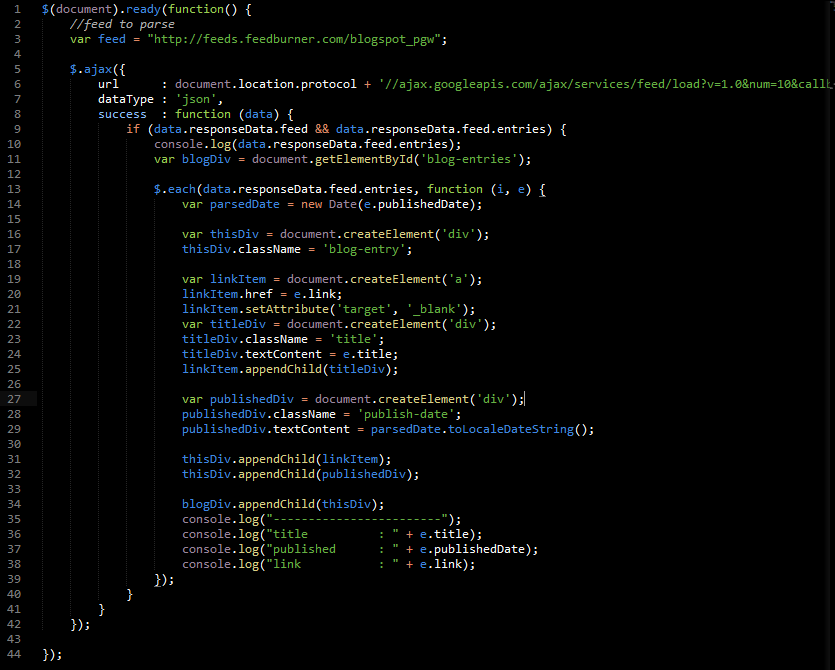Image resolution: width=835 pixels, height=670 pixels.
Task: Click the 'if' keyword on line 9
Action: click(x=133, y=129)
